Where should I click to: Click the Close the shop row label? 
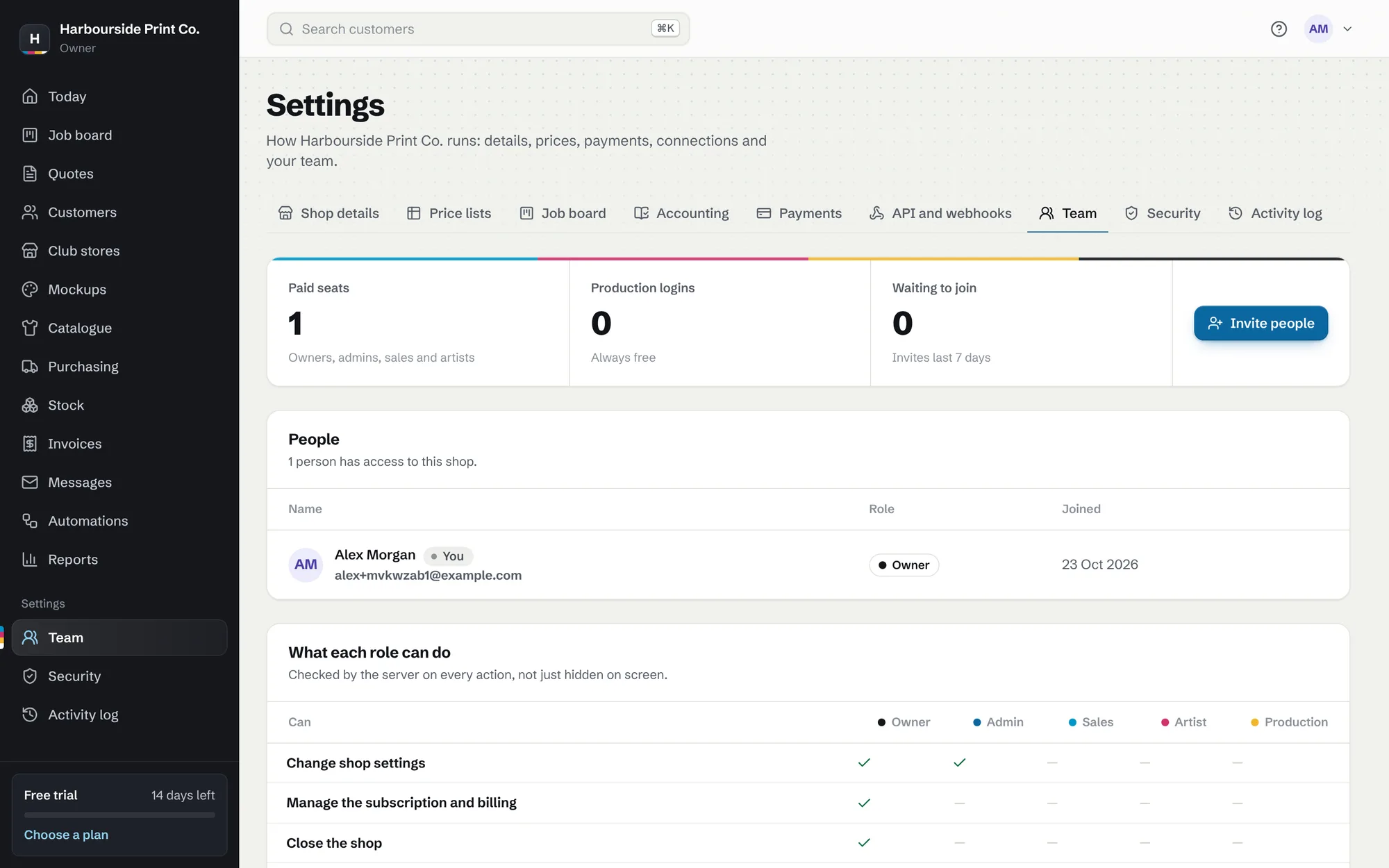pyautogui.click(x=334, y=842)
